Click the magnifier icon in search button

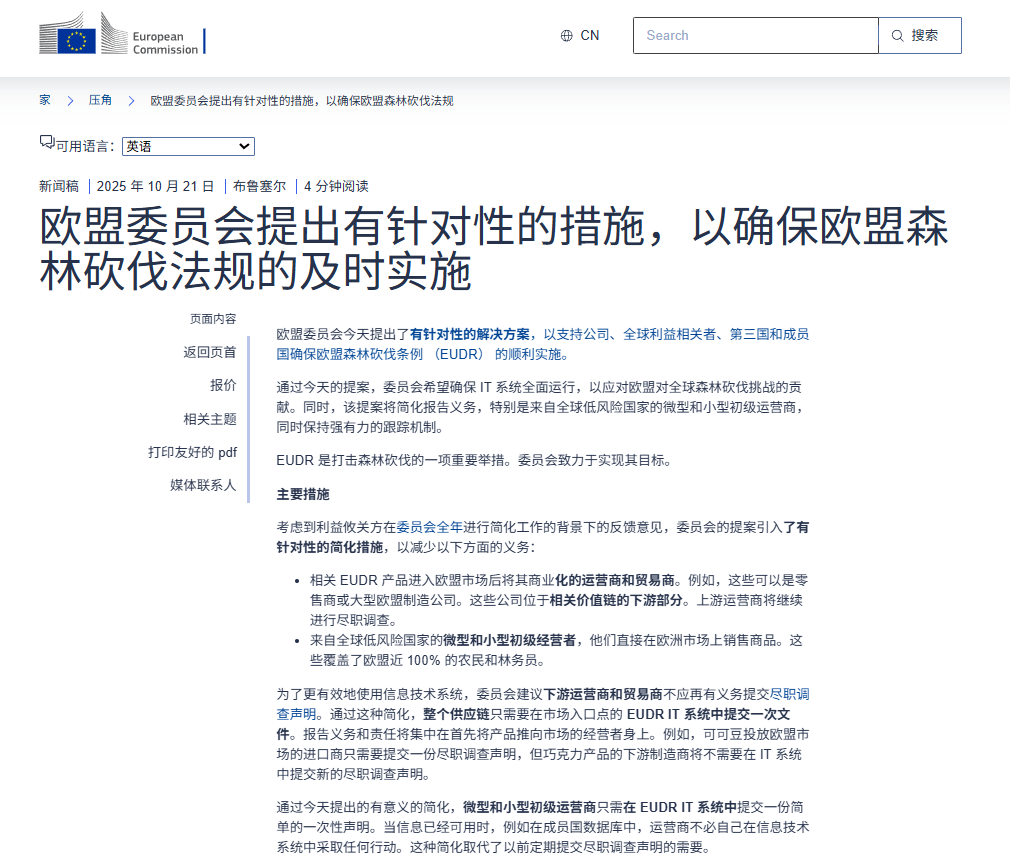click(x=898, y=36)
